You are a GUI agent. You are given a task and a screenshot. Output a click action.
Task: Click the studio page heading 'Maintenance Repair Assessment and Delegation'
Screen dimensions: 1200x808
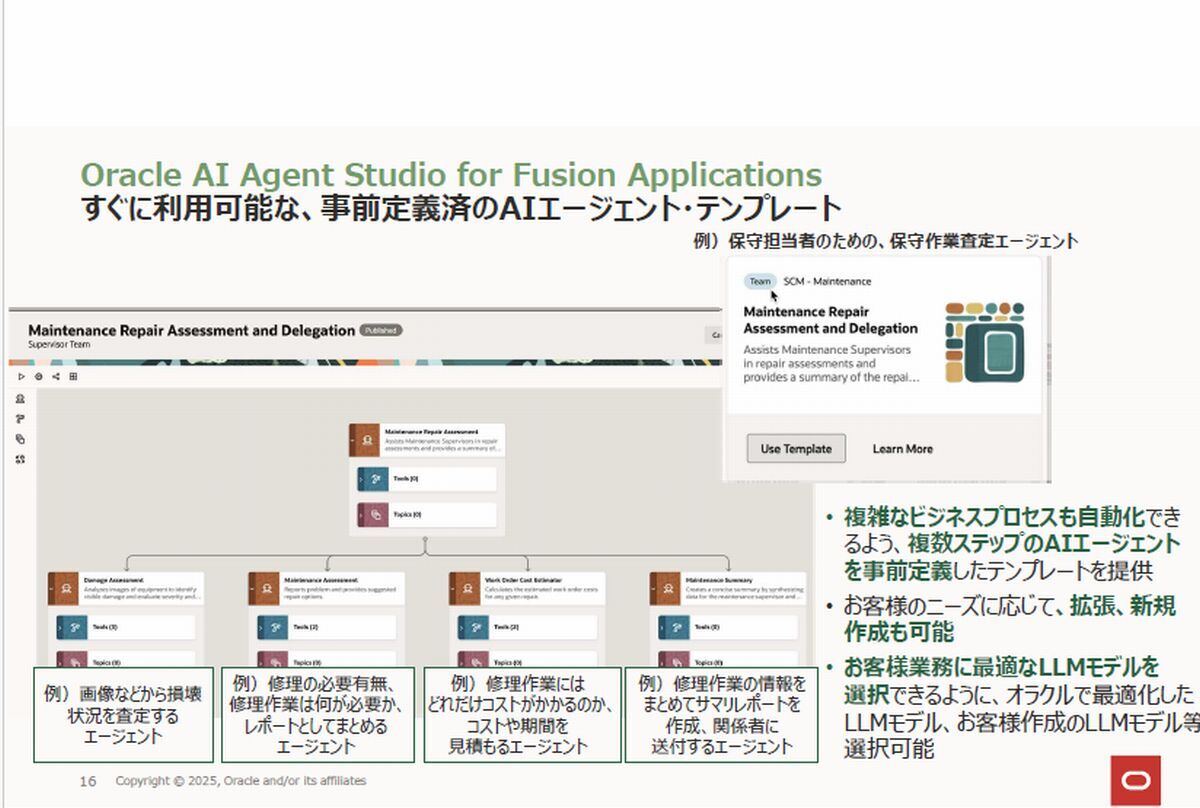[191, 329]
